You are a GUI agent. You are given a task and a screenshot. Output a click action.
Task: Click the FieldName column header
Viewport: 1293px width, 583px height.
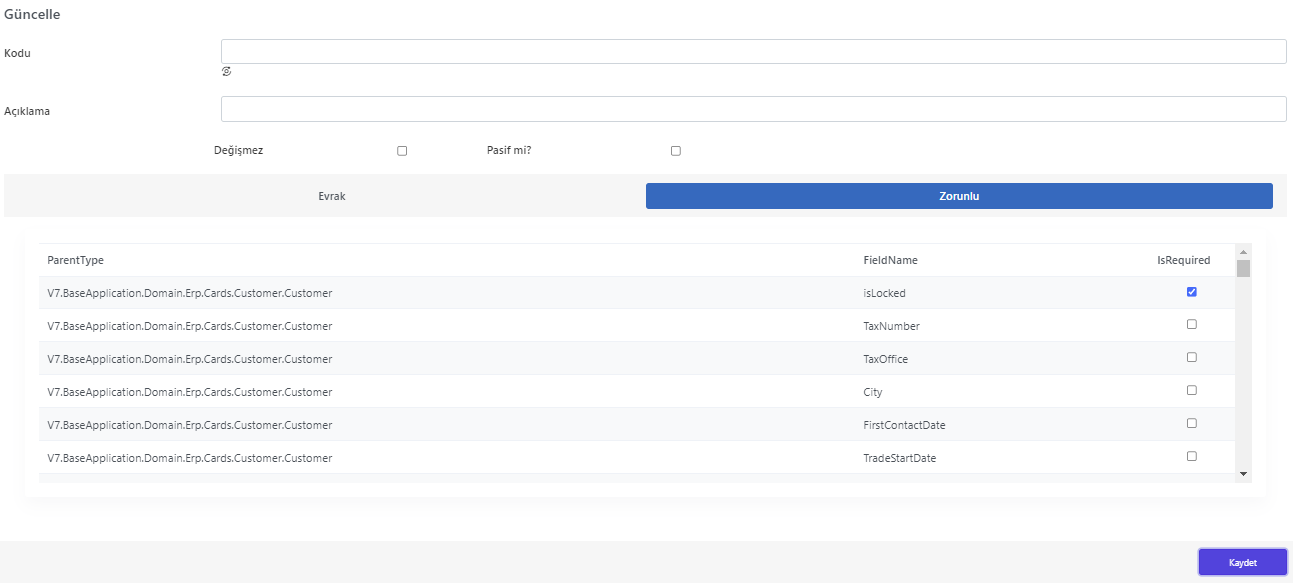891,260
